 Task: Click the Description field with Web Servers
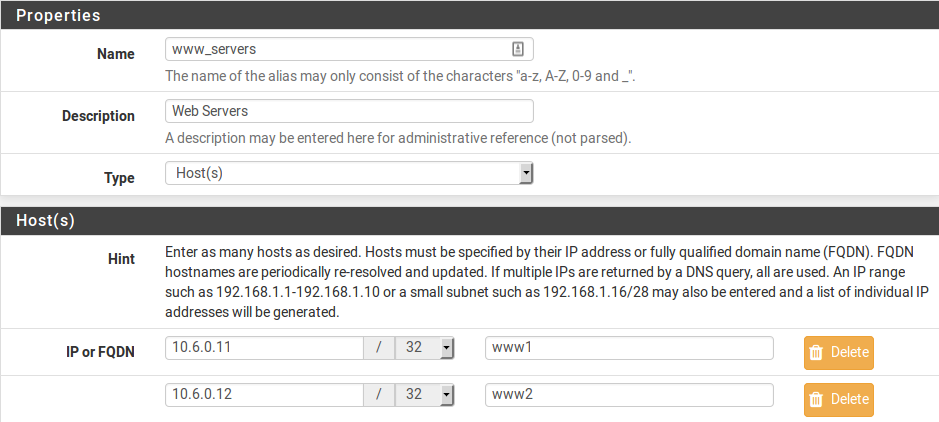coord(349,111)
